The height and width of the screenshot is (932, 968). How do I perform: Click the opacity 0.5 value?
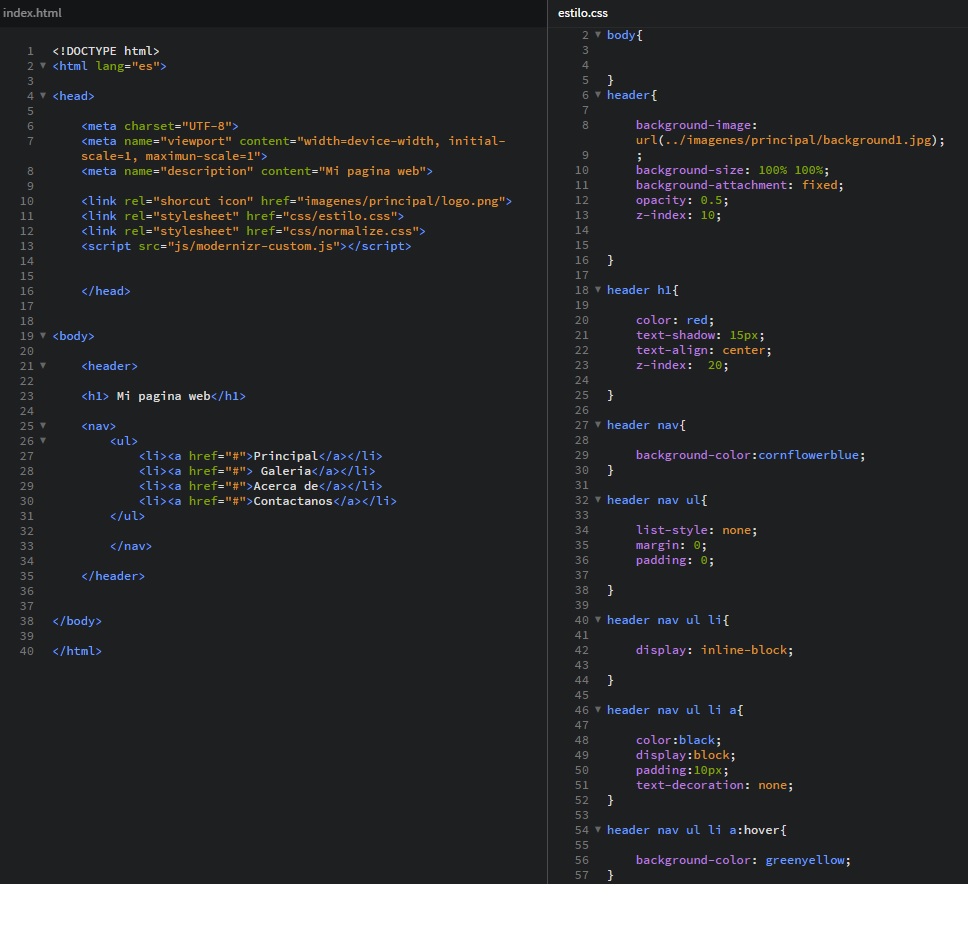coord(711,200)
